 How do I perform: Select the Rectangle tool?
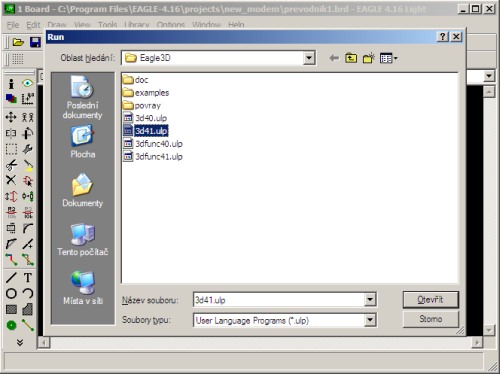pos(11,309)
